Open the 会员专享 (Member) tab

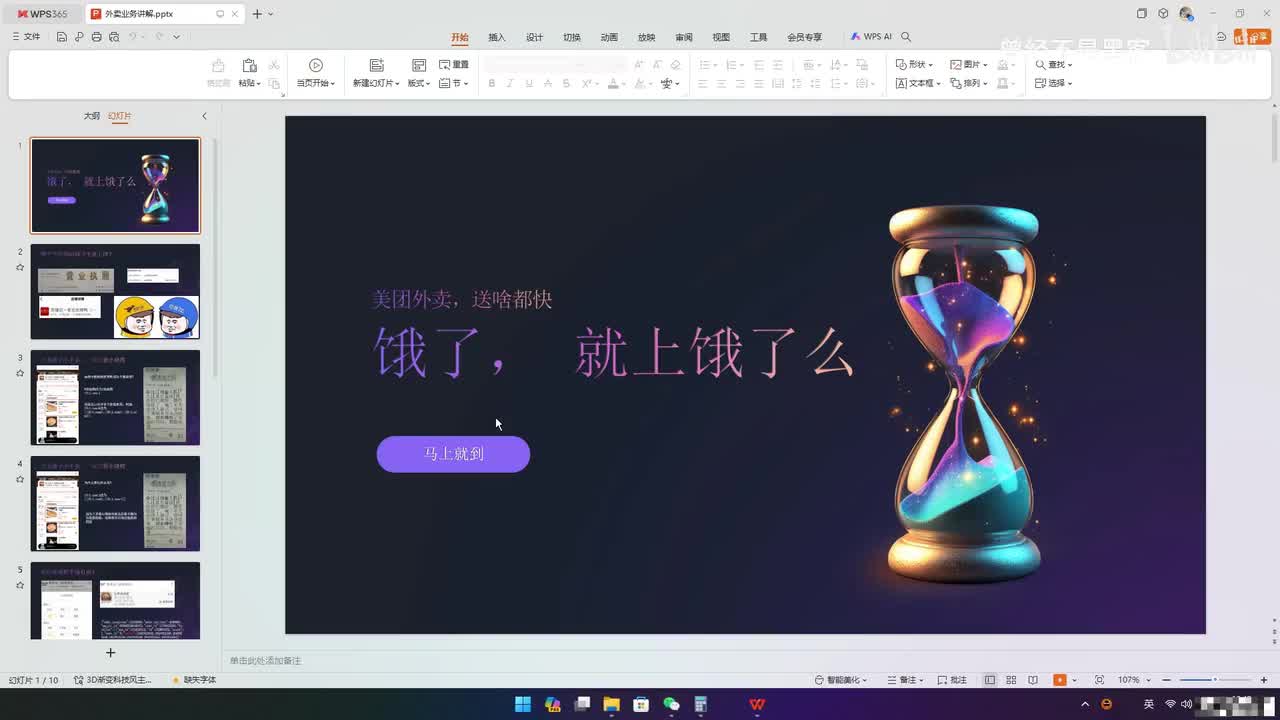[x=804, y=37]
